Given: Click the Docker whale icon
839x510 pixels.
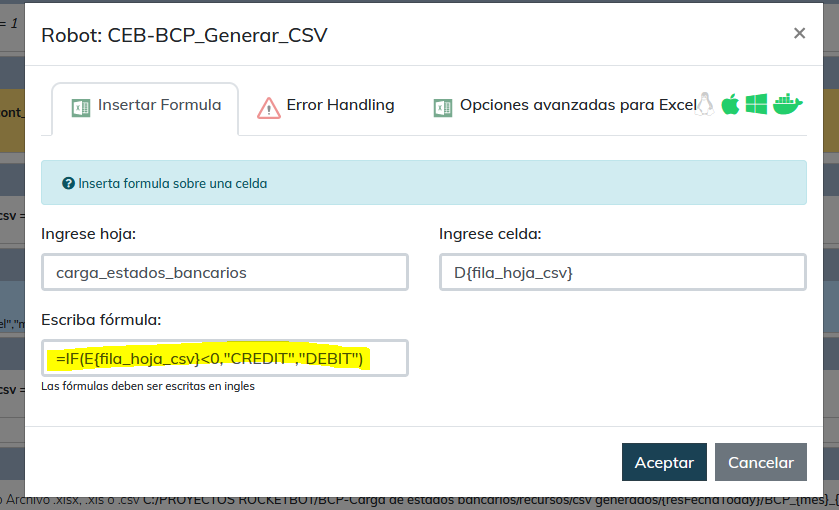Looking at the screenshot, I should point(787,104).
